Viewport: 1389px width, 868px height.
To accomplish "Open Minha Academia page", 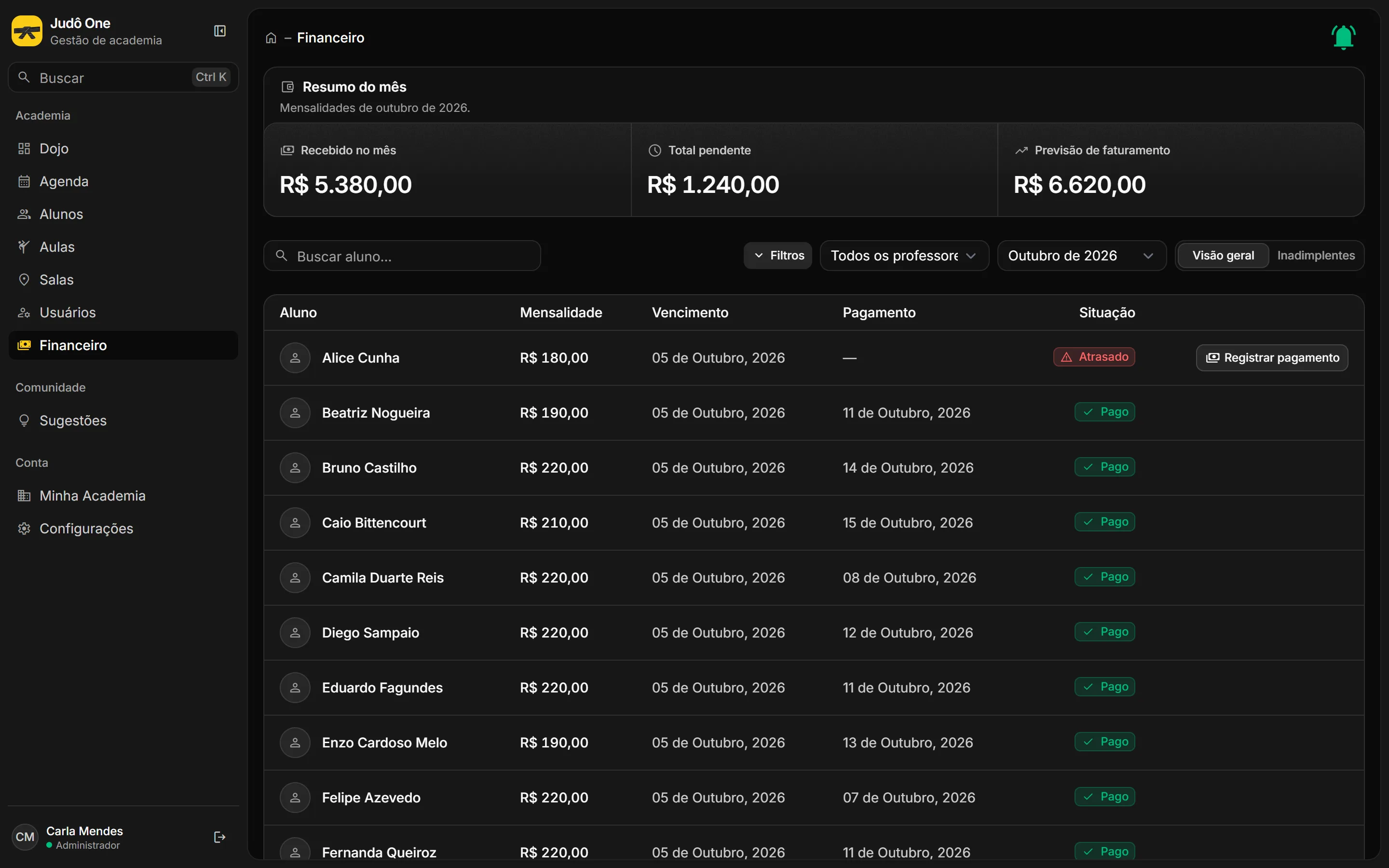I will click(x=123, y=496).
